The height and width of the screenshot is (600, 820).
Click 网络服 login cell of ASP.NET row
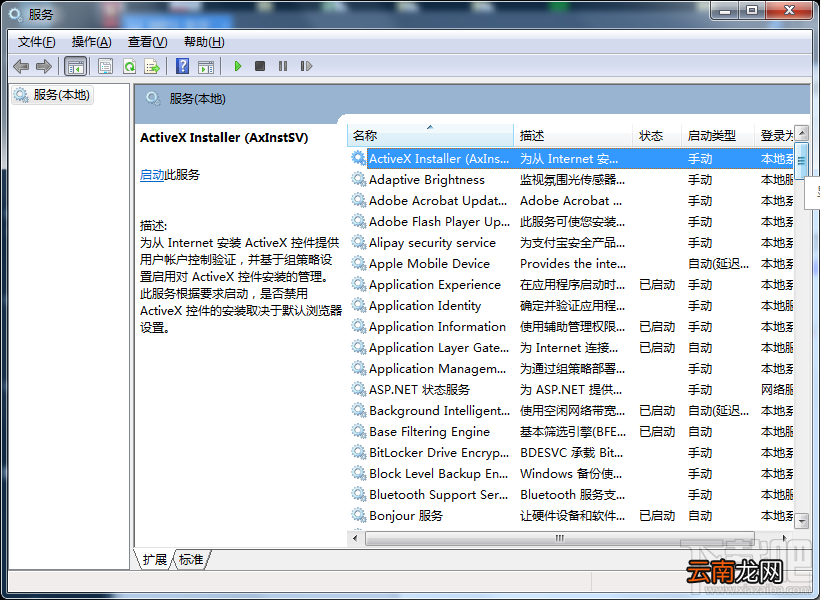tap(777, 389)
